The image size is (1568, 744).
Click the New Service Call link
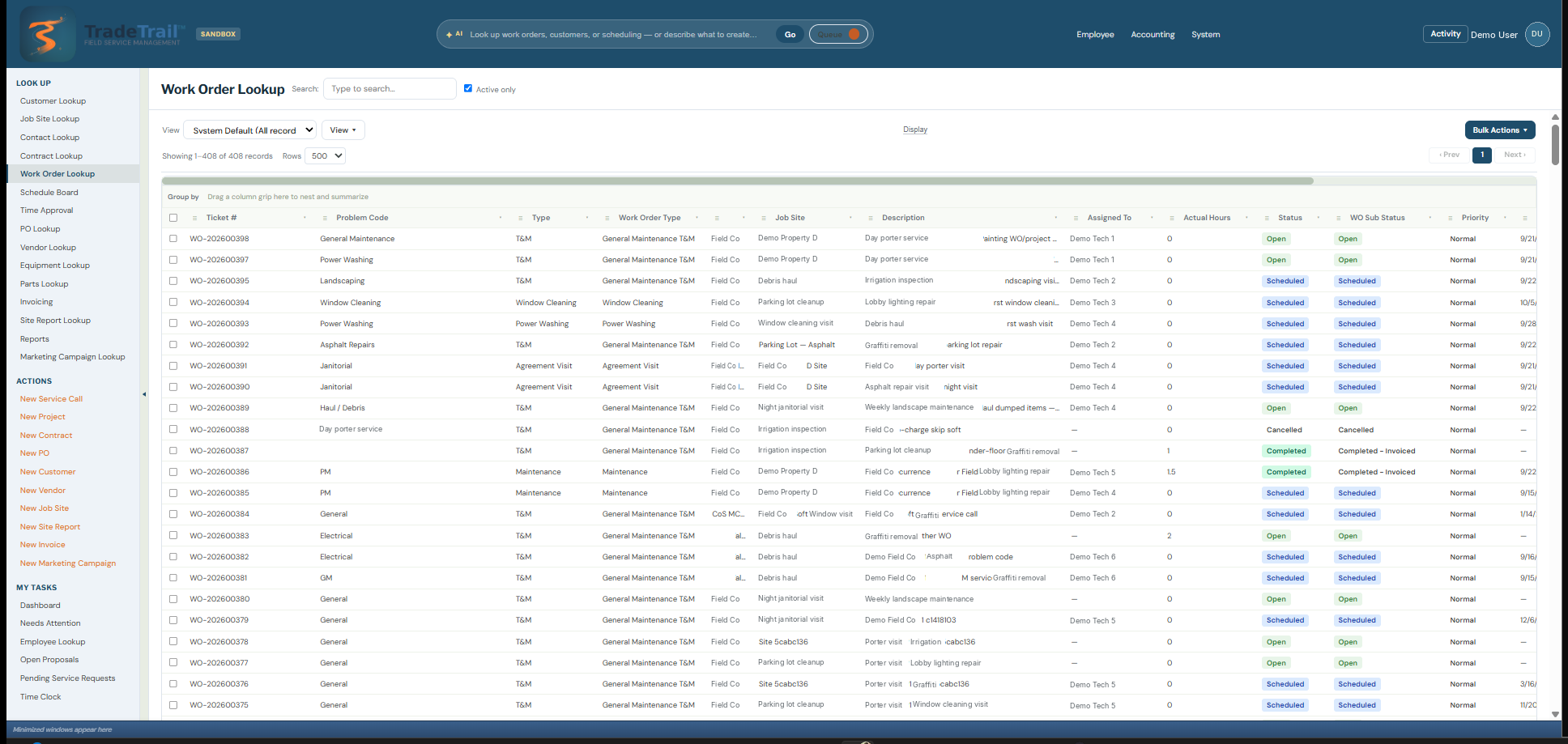click(x=51, y=399)
